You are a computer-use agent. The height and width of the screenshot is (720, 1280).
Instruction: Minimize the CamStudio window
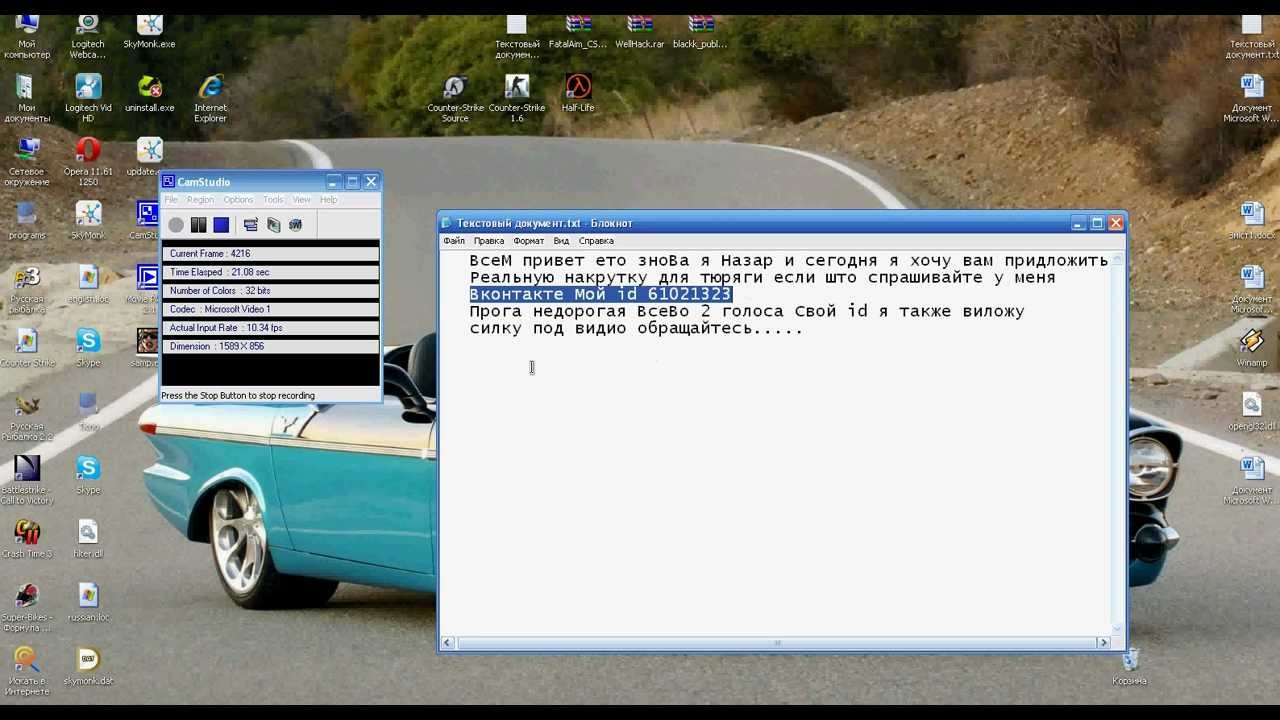333,182
